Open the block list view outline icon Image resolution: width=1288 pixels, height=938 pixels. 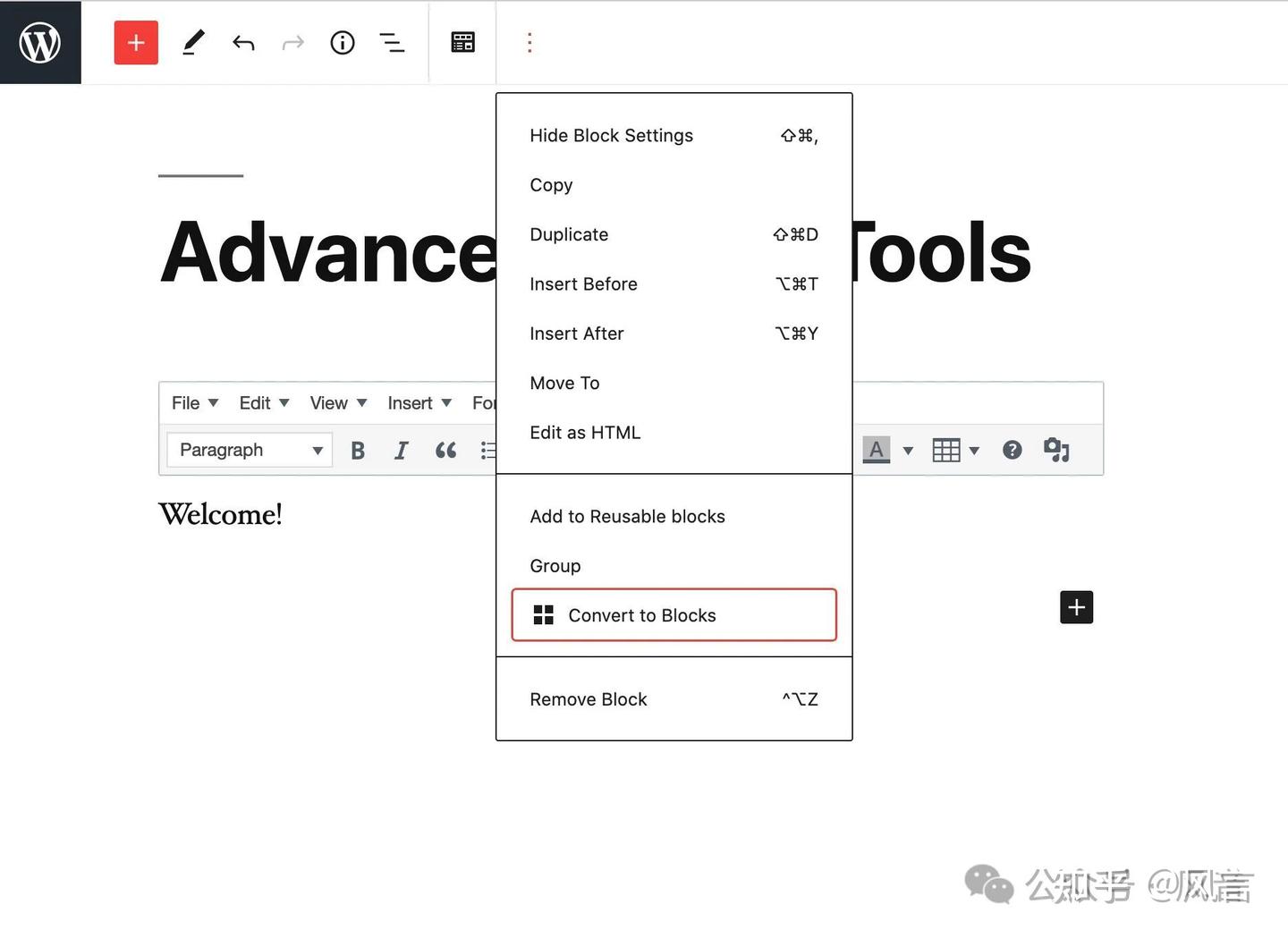pos(392,42)
